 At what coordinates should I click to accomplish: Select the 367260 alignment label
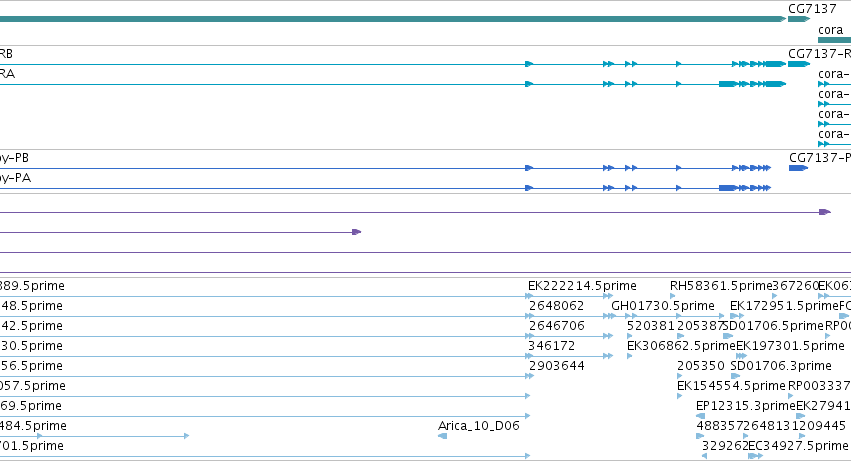(x=795, y=286)
